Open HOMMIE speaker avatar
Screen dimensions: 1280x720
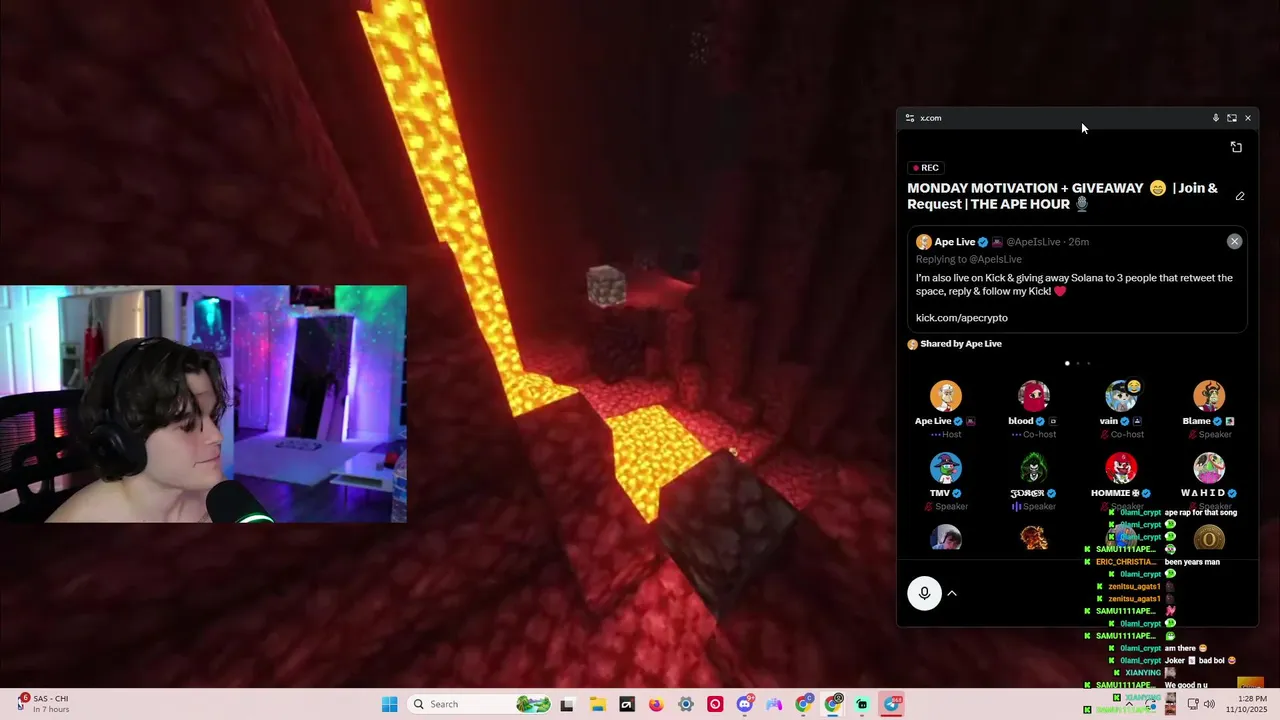point(1121,468)
